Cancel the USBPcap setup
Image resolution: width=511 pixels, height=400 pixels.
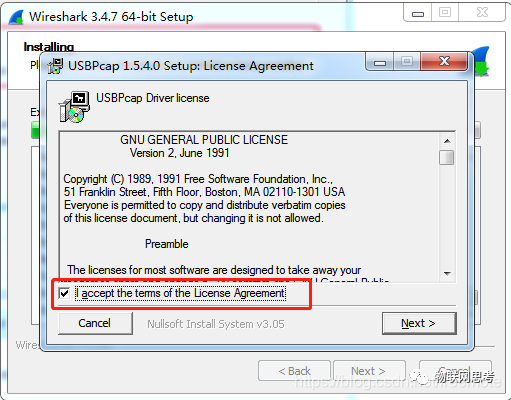coord(95,323)
